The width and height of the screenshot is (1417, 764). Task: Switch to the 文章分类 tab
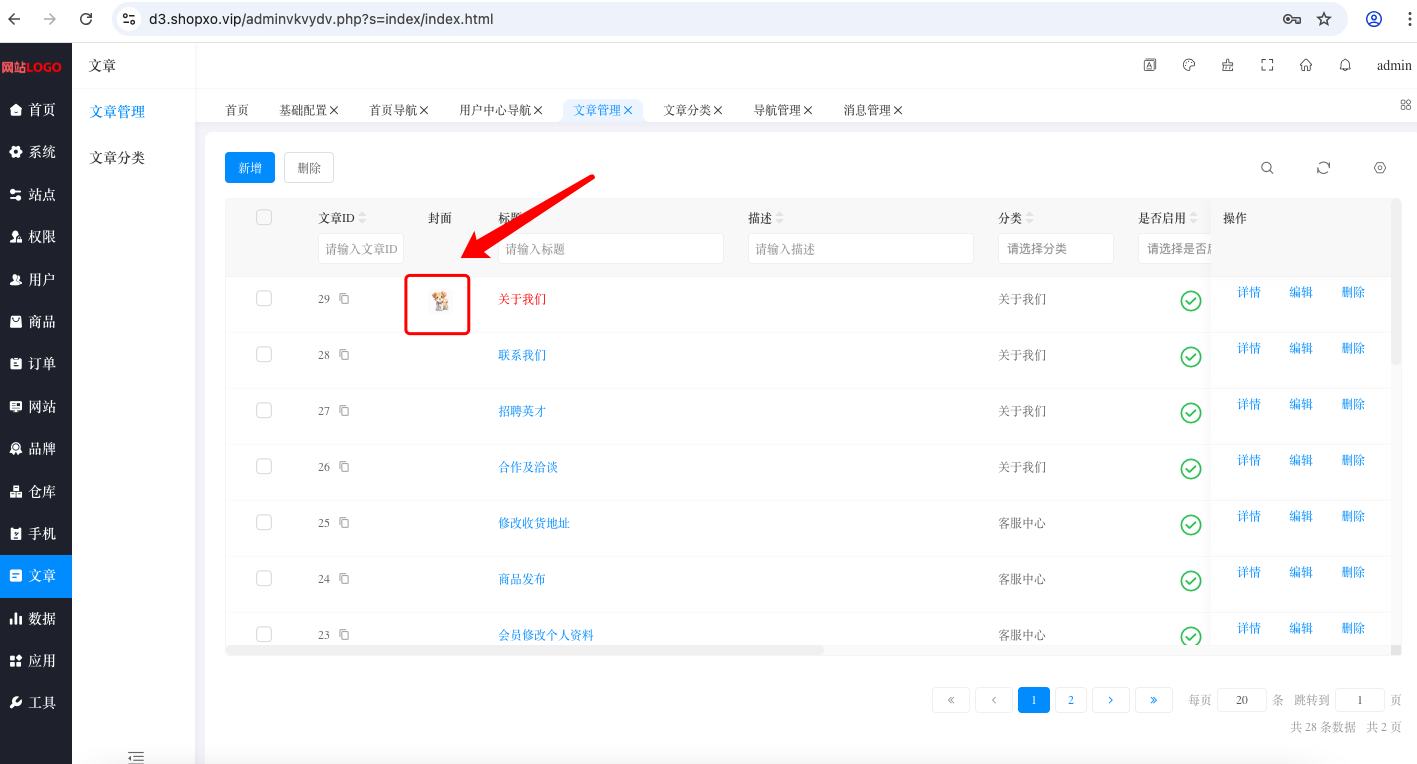[687, 110]
